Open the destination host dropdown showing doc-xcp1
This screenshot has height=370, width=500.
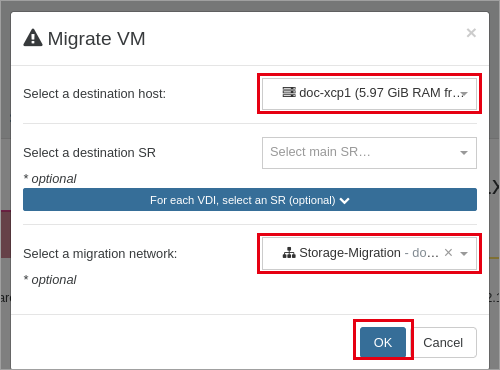click(x=369, y=94)
